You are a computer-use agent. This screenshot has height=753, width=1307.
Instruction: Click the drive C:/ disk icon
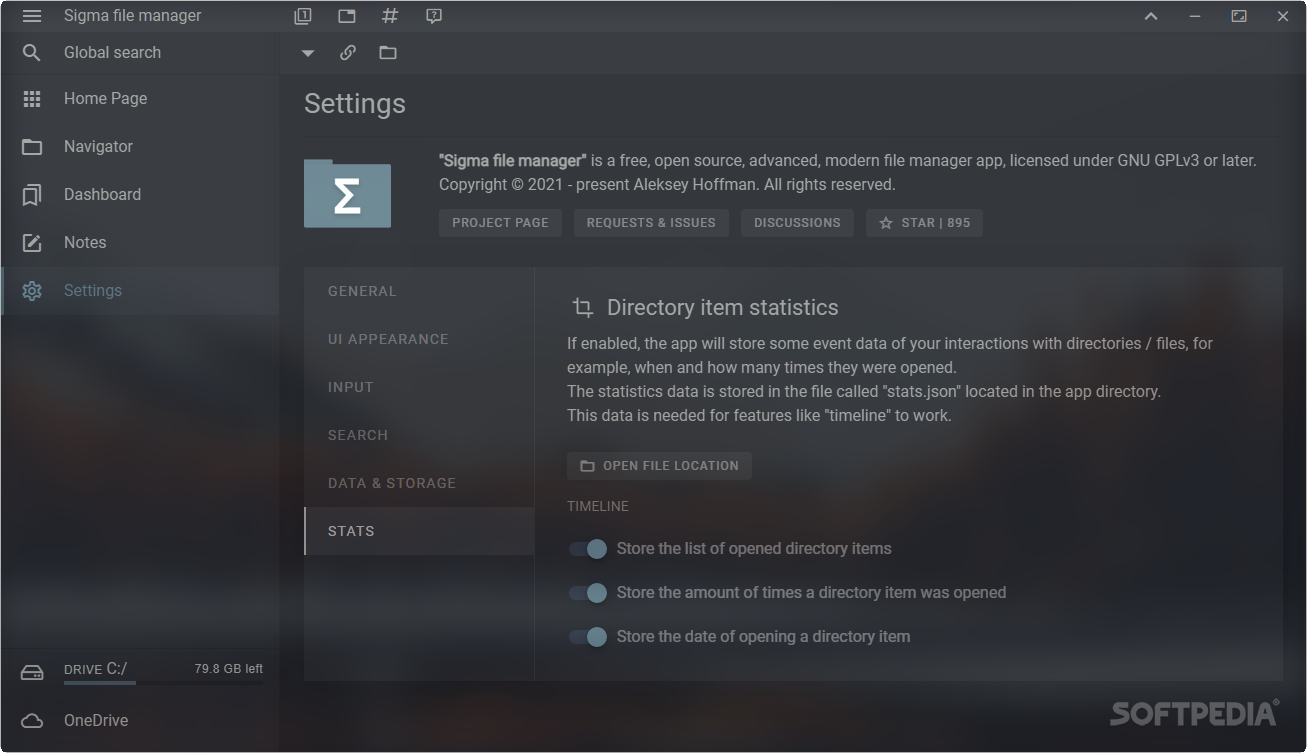(x=32, y=673)
